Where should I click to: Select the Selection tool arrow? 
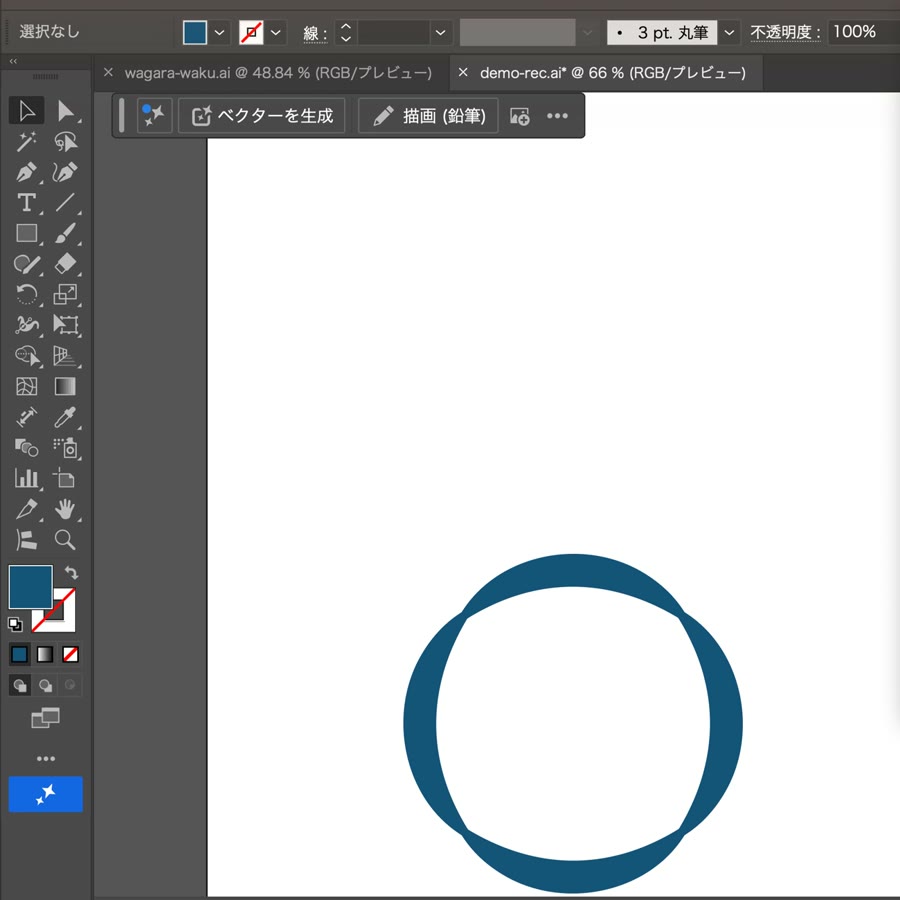pos(26,111)
